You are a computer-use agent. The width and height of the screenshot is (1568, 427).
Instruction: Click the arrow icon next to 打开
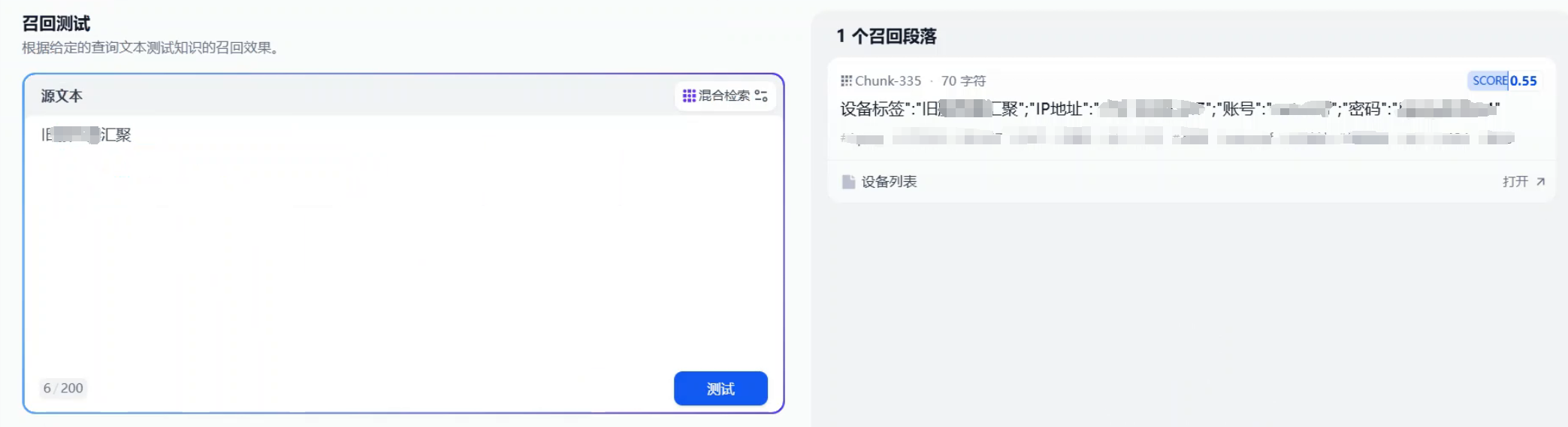point(1540,182)
